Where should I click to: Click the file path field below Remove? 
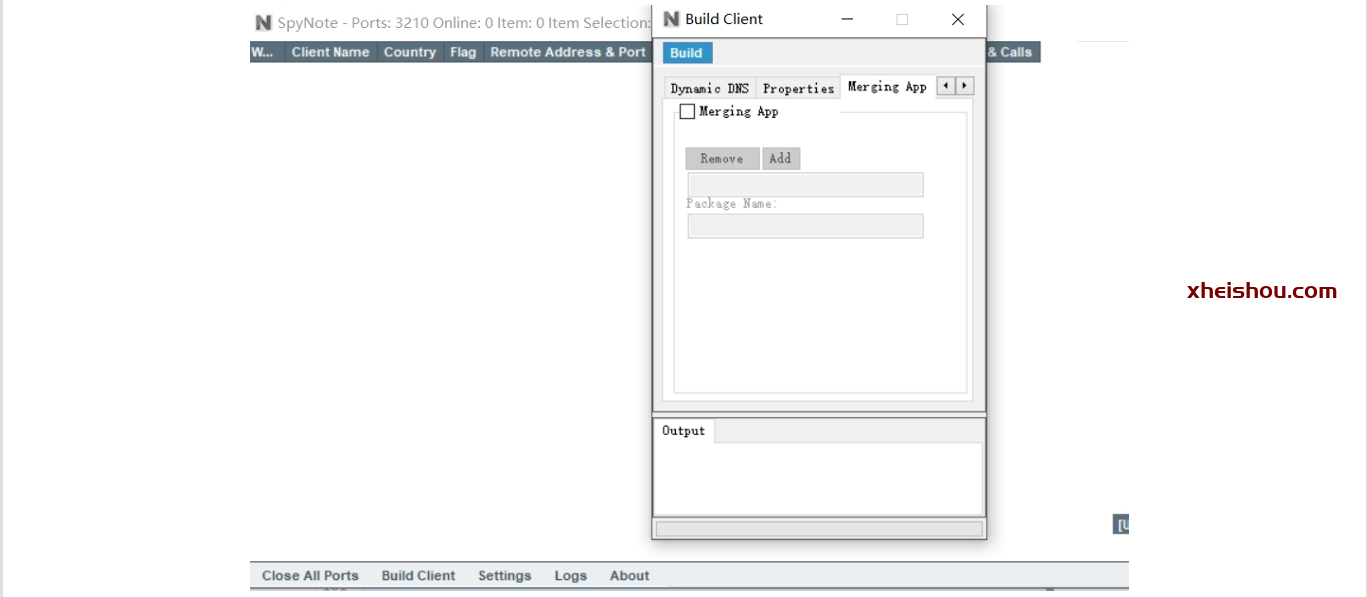805,185
